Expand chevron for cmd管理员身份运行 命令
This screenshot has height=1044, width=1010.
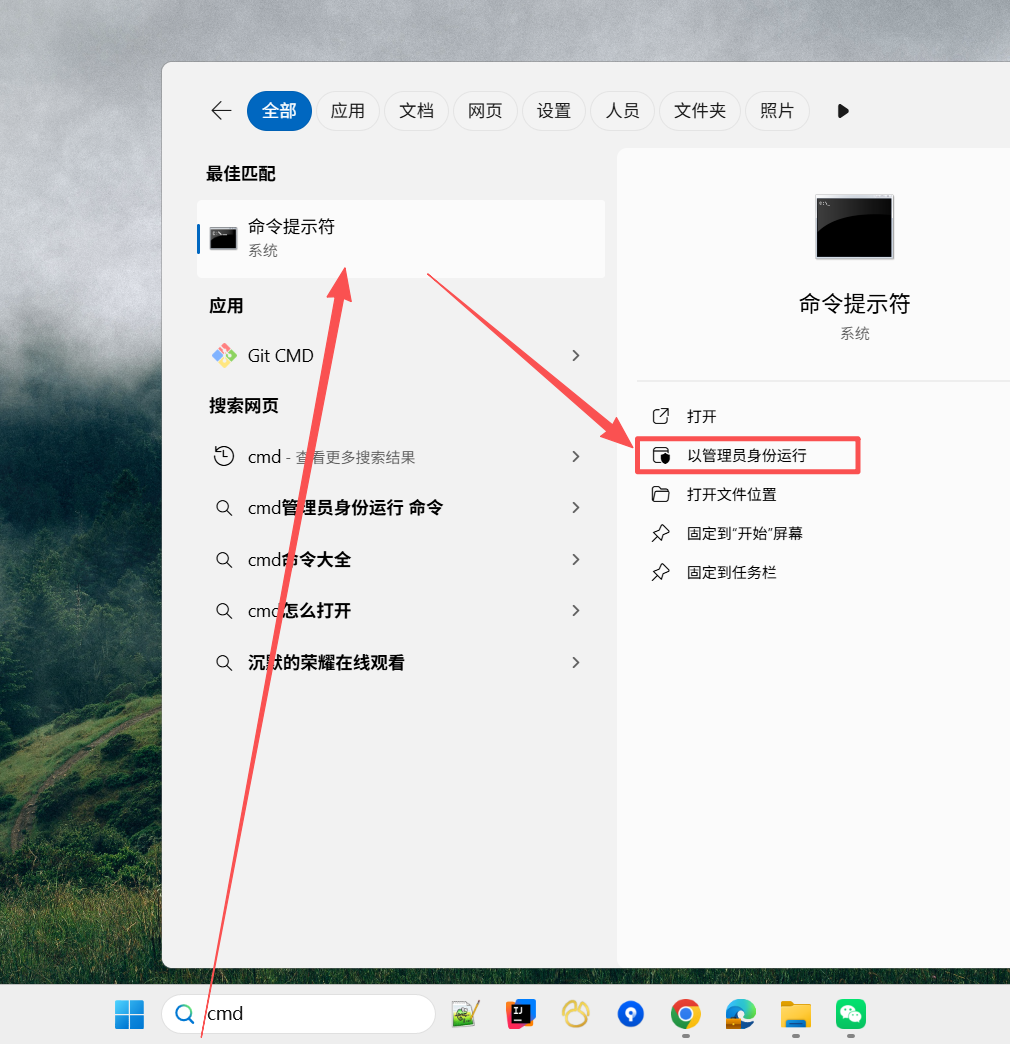pyautogui.click(x=576, y=508)
